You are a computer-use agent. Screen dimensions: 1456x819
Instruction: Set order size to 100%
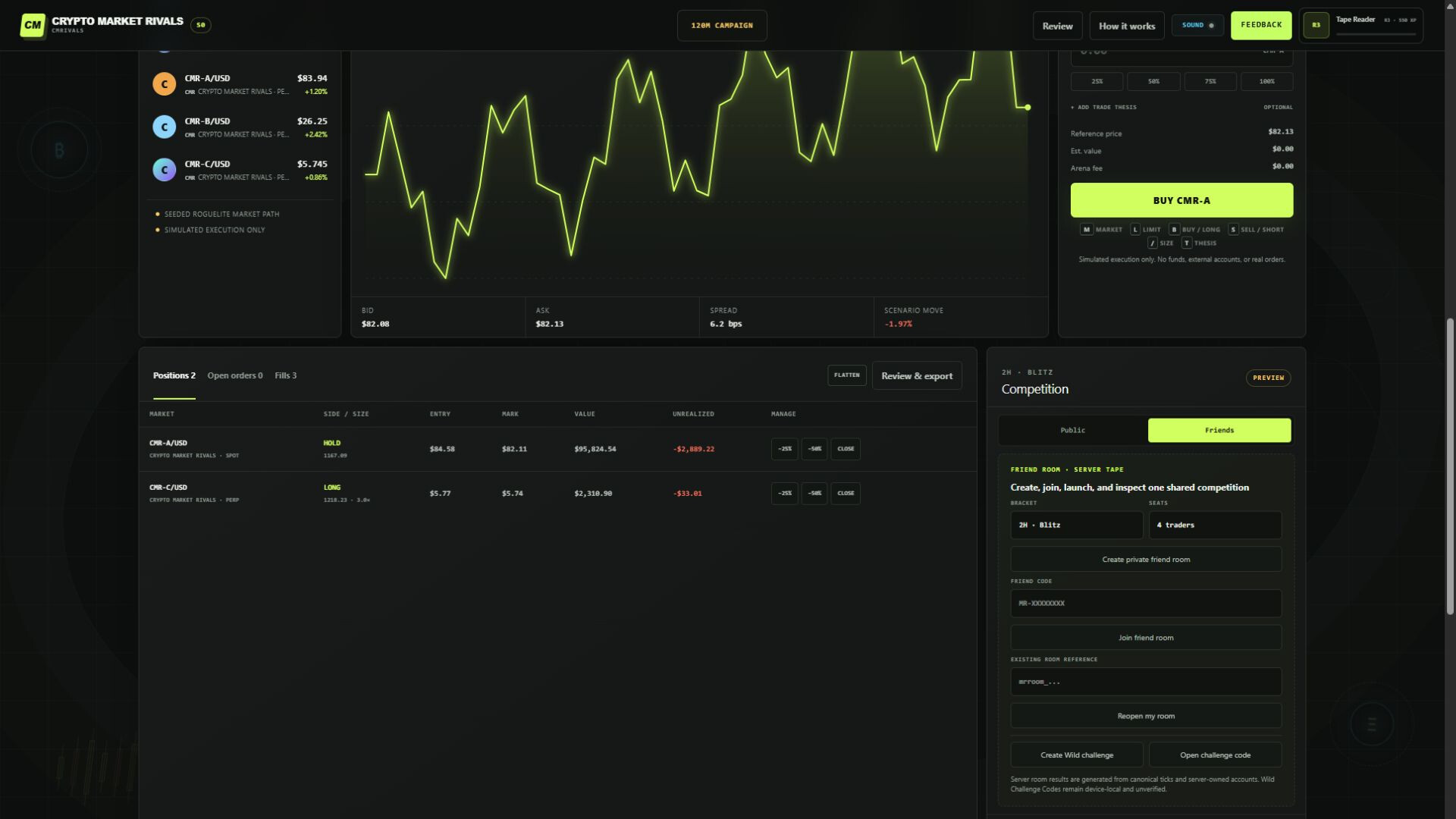point(1266,81)
